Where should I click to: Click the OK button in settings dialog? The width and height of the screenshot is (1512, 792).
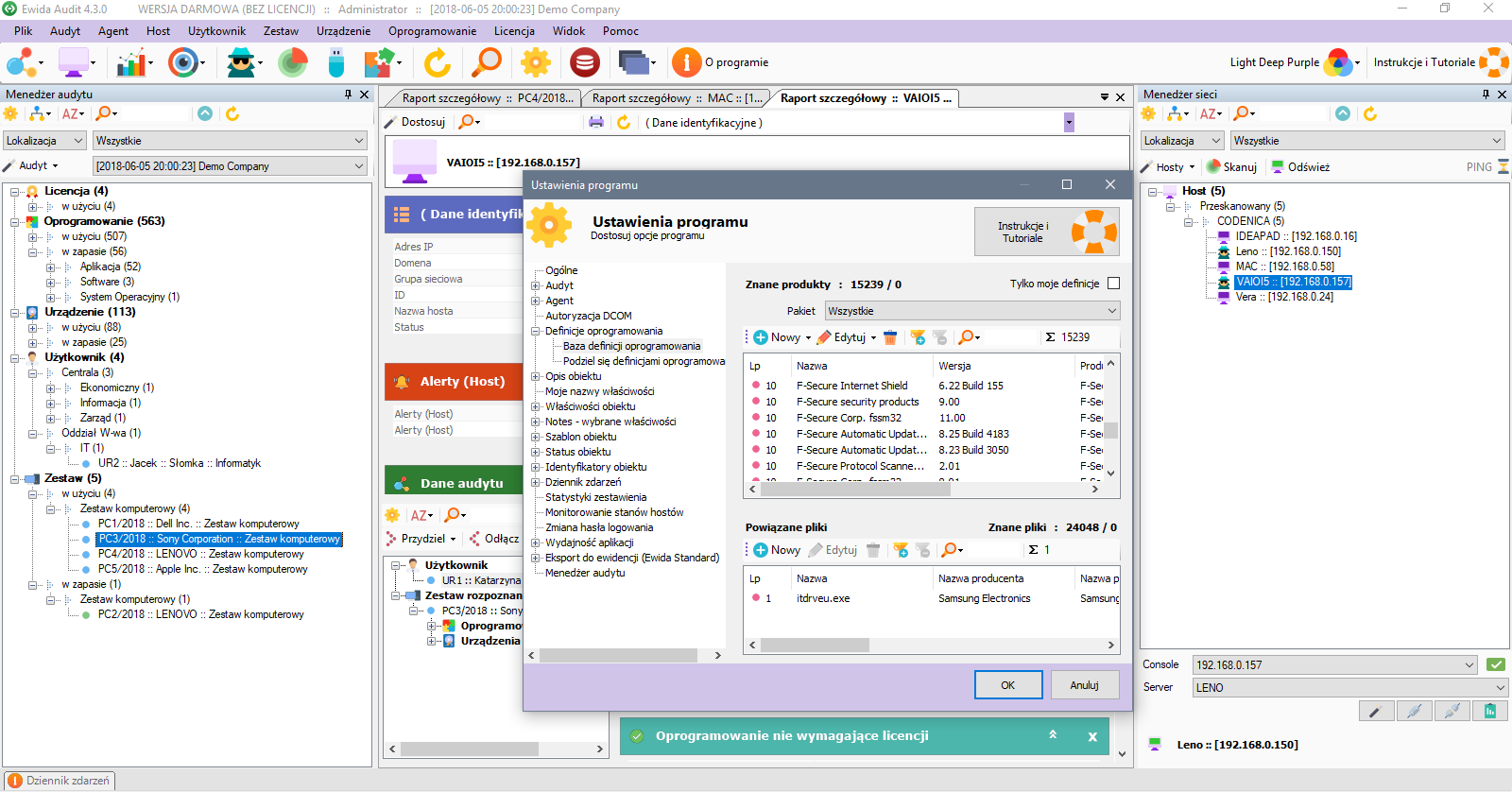1007,685
